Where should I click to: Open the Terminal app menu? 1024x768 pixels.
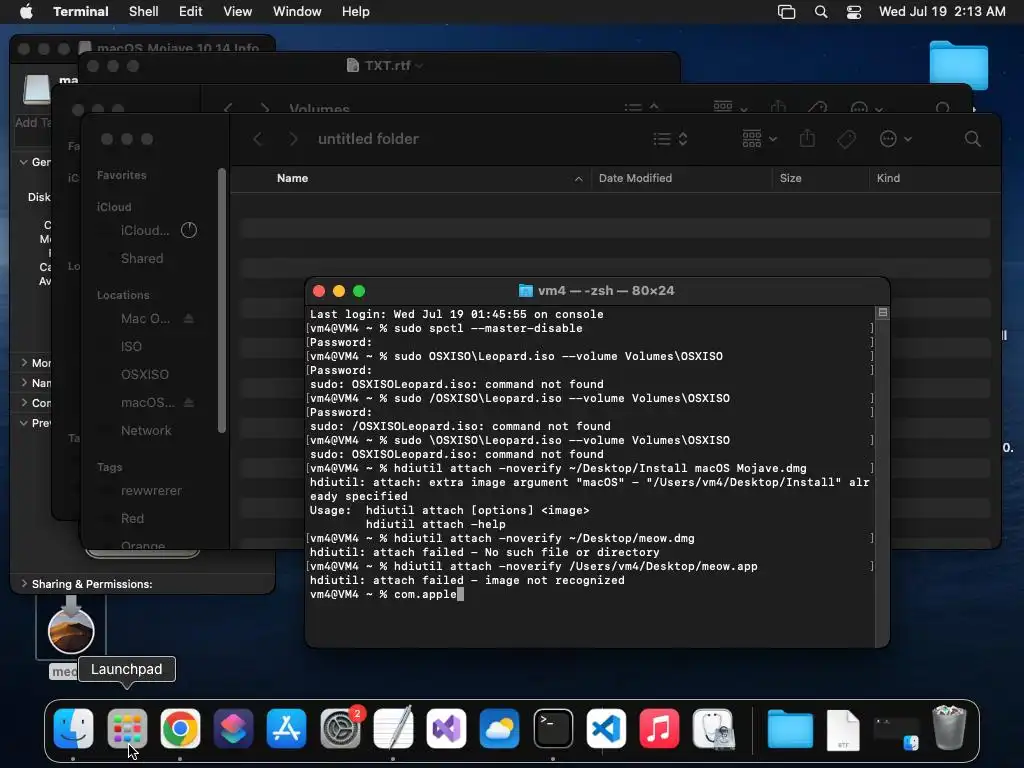(x=81, y=12)
